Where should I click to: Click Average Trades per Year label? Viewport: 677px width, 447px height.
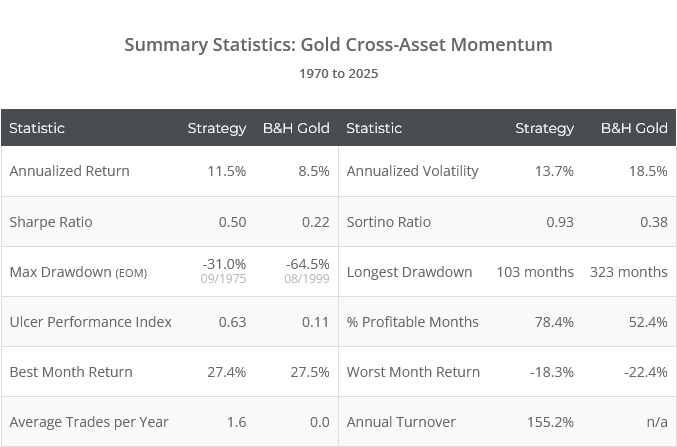[x=89, y=422]
